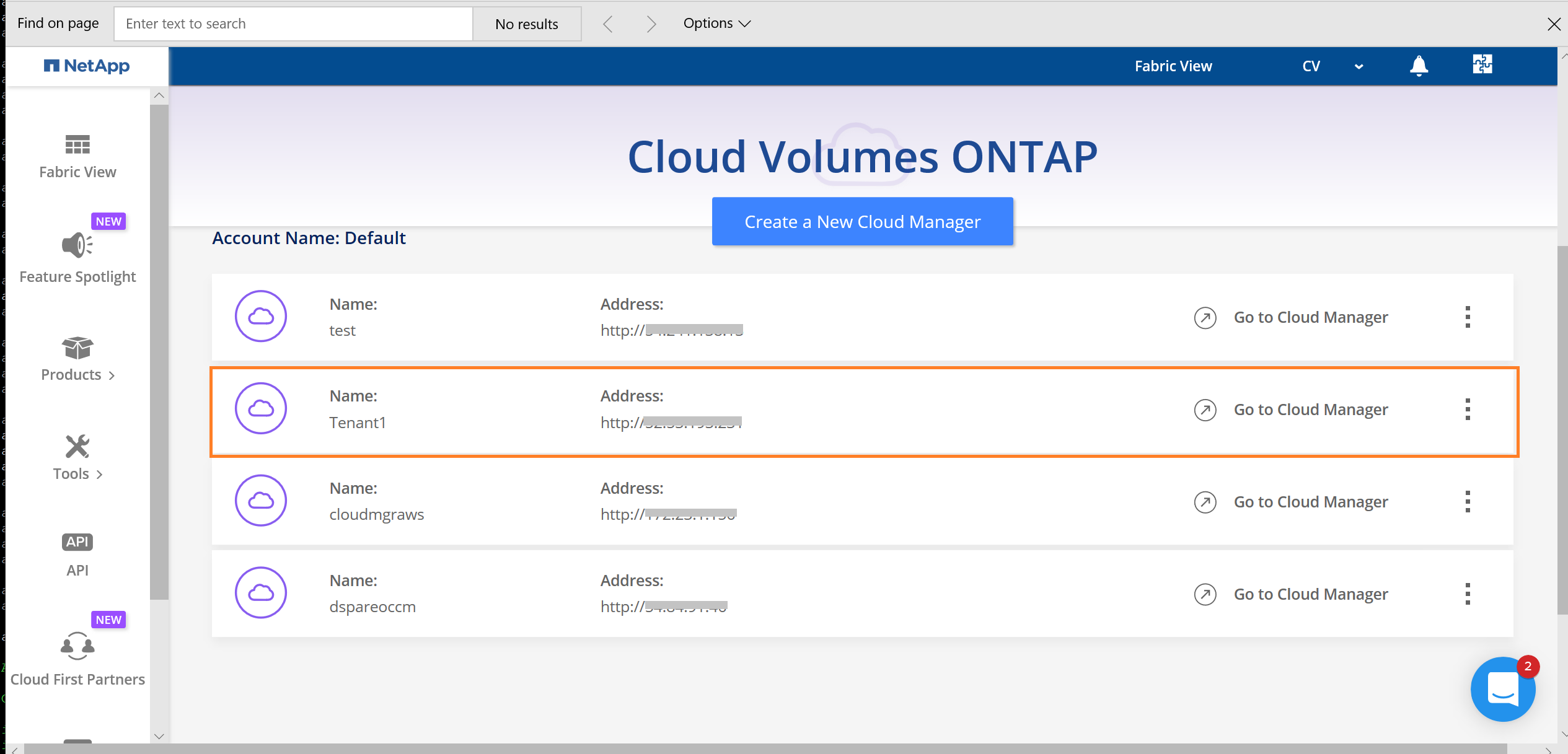1568x754 pixels.
Task: Open the Options menu in find bar
Action: point(716,23)
